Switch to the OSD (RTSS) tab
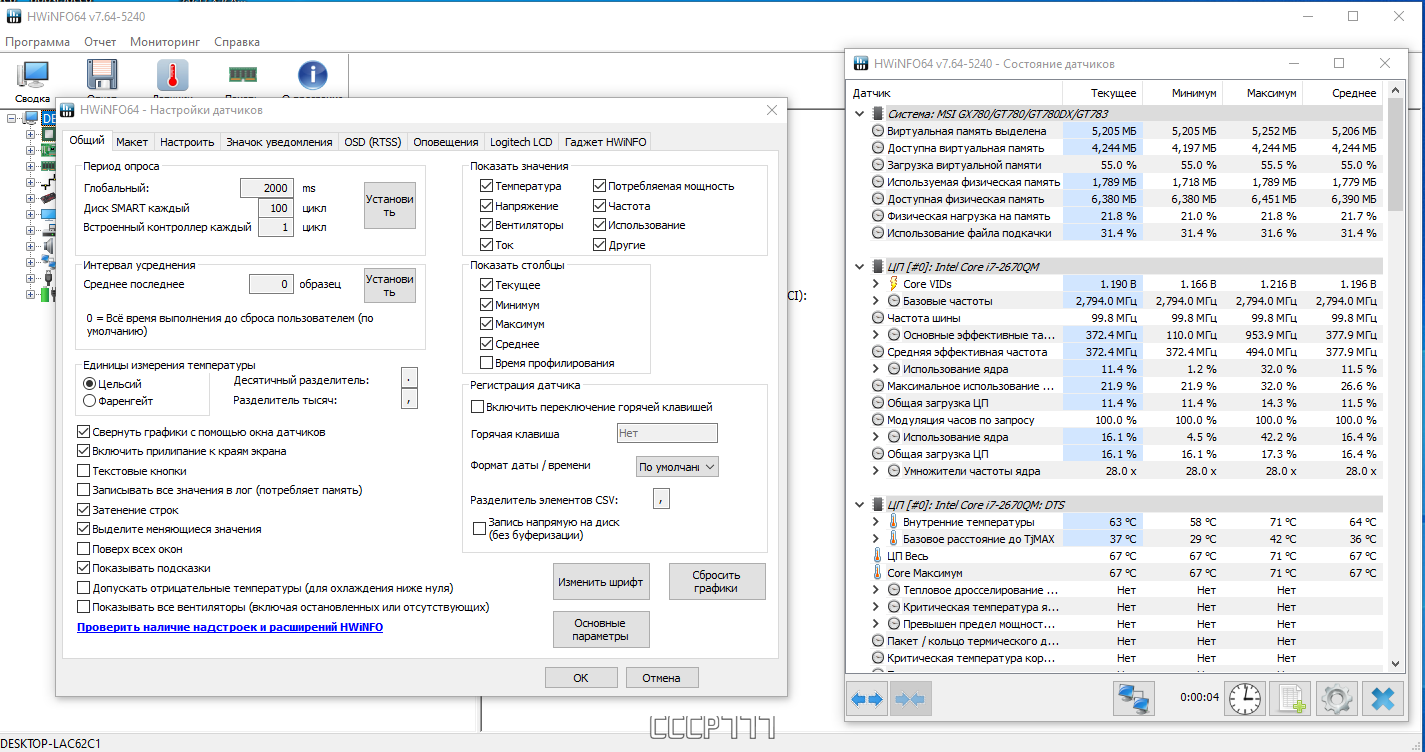Screen dimensions: 1425x752 tap(372, 142)
